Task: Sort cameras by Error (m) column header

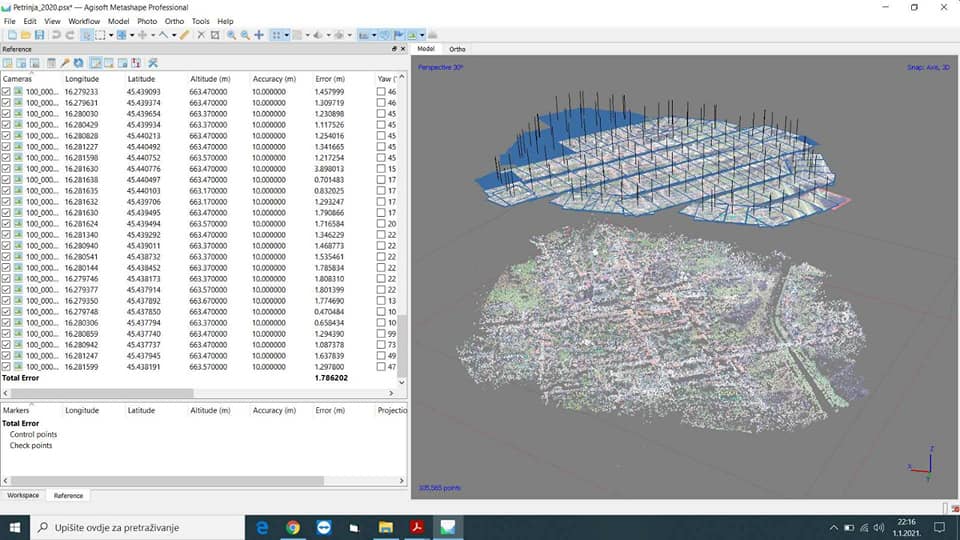Action: point(330,78)
